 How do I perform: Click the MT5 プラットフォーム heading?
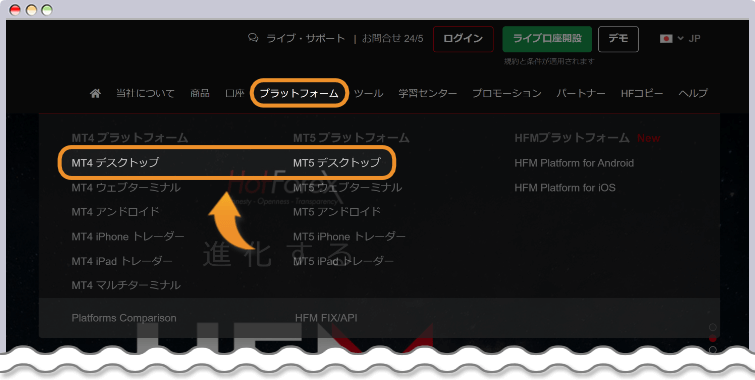tap(351, 138)
